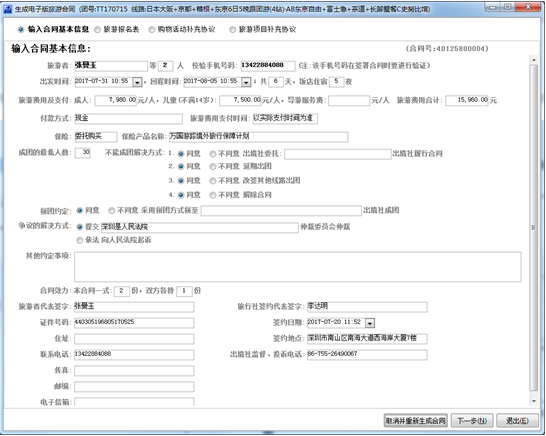546x436 pixels.
Task: Switch to the 旅游报名表 option
Action: pos(98,30)
